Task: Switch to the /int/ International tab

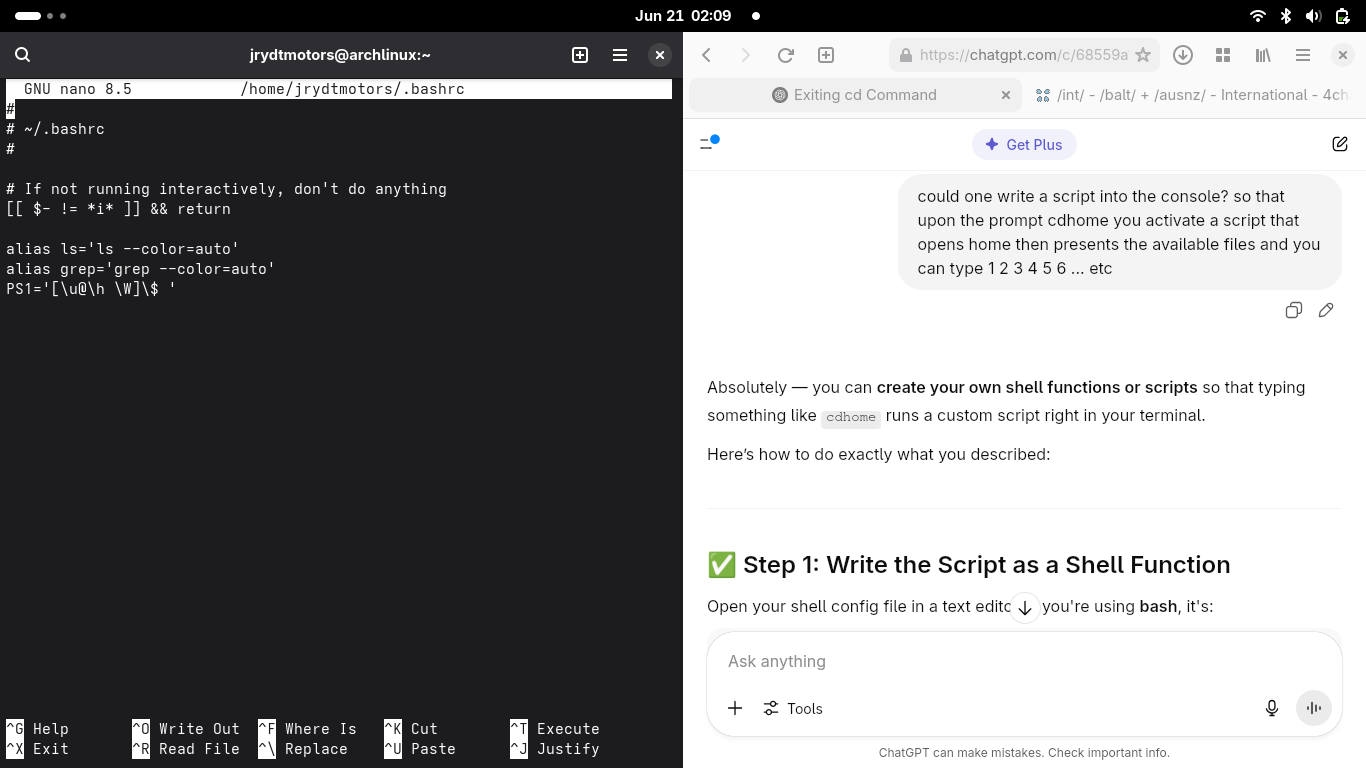Action: [x=1192, y=95]
